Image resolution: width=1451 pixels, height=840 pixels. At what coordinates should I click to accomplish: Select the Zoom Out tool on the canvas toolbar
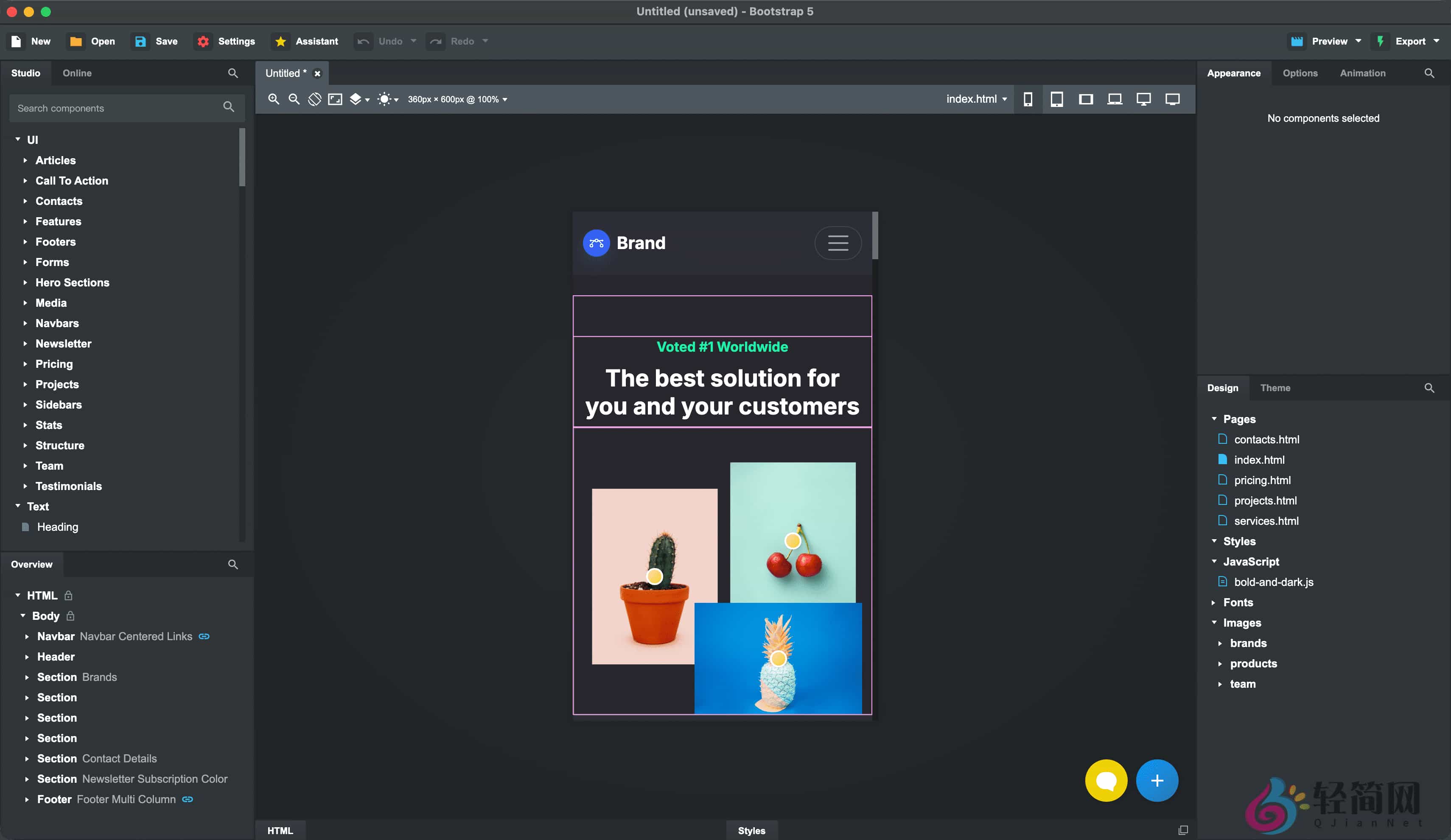pos(294,99)
